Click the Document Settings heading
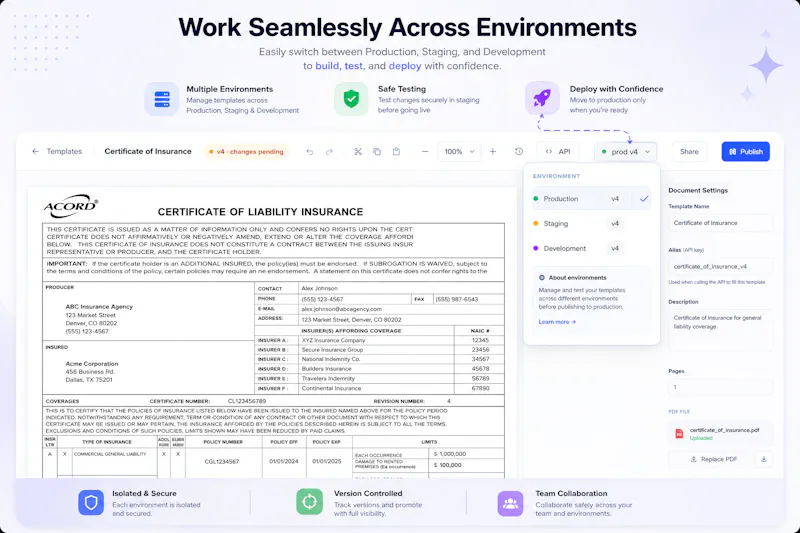Image resolution: width=800 pixels, height=533 pixels. [698, 190]
